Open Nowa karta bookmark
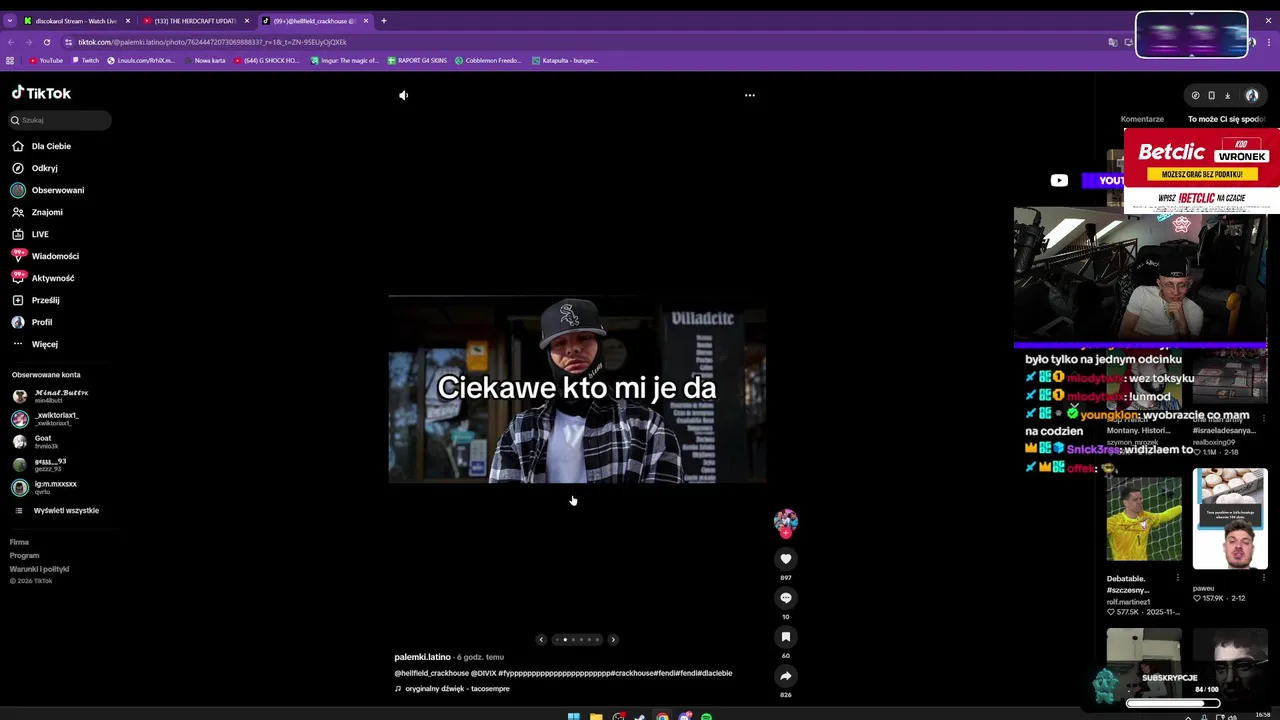The width and height of the screenshot is (1280, 720). (x=205, y=60)
